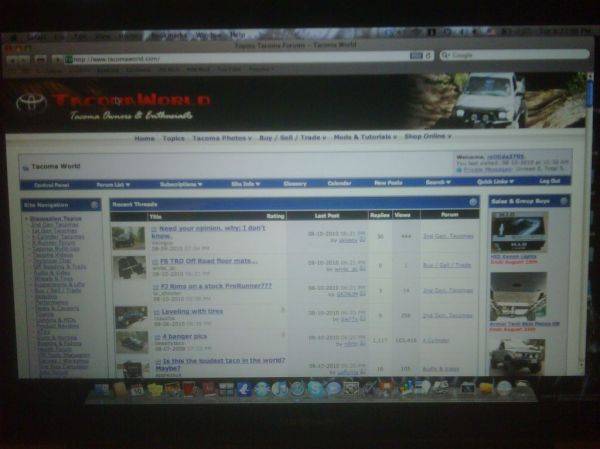This screenshot has height=449, width=600.
Task: Click the Toyota logo in the banner
Action: 31,103
